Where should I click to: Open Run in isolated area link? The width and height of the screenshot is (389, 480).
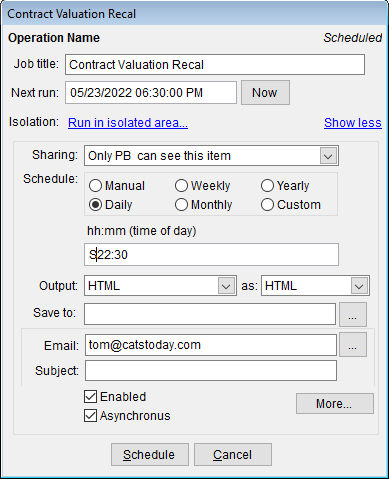(x=128, y=123)
